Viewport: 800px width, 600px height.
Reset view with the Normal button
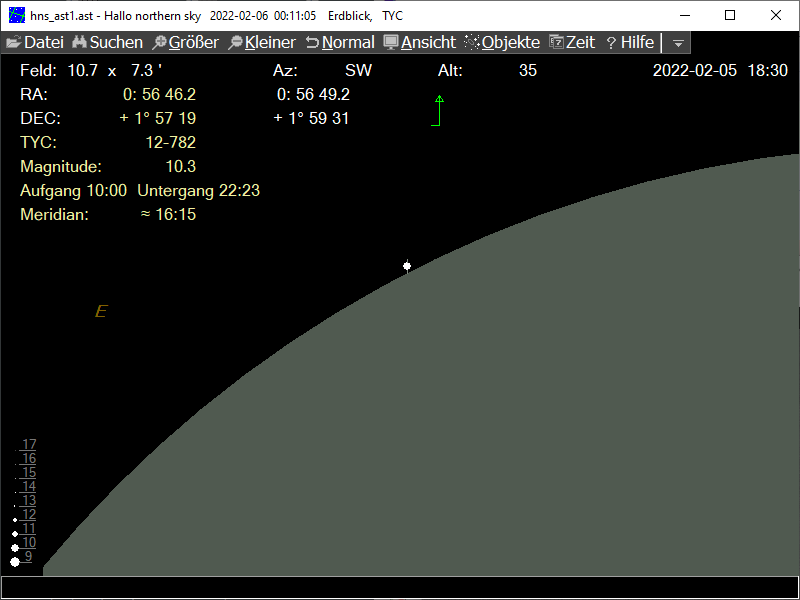click(x=340, y=43)
